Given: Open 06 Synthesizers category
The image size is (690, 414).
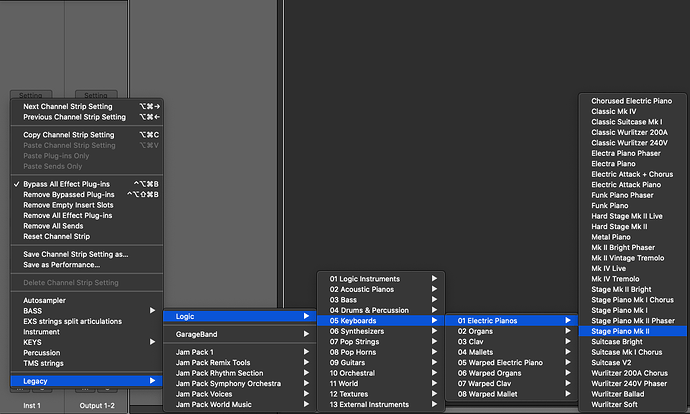Looking at the screenshot, I should tap(381, 331).
